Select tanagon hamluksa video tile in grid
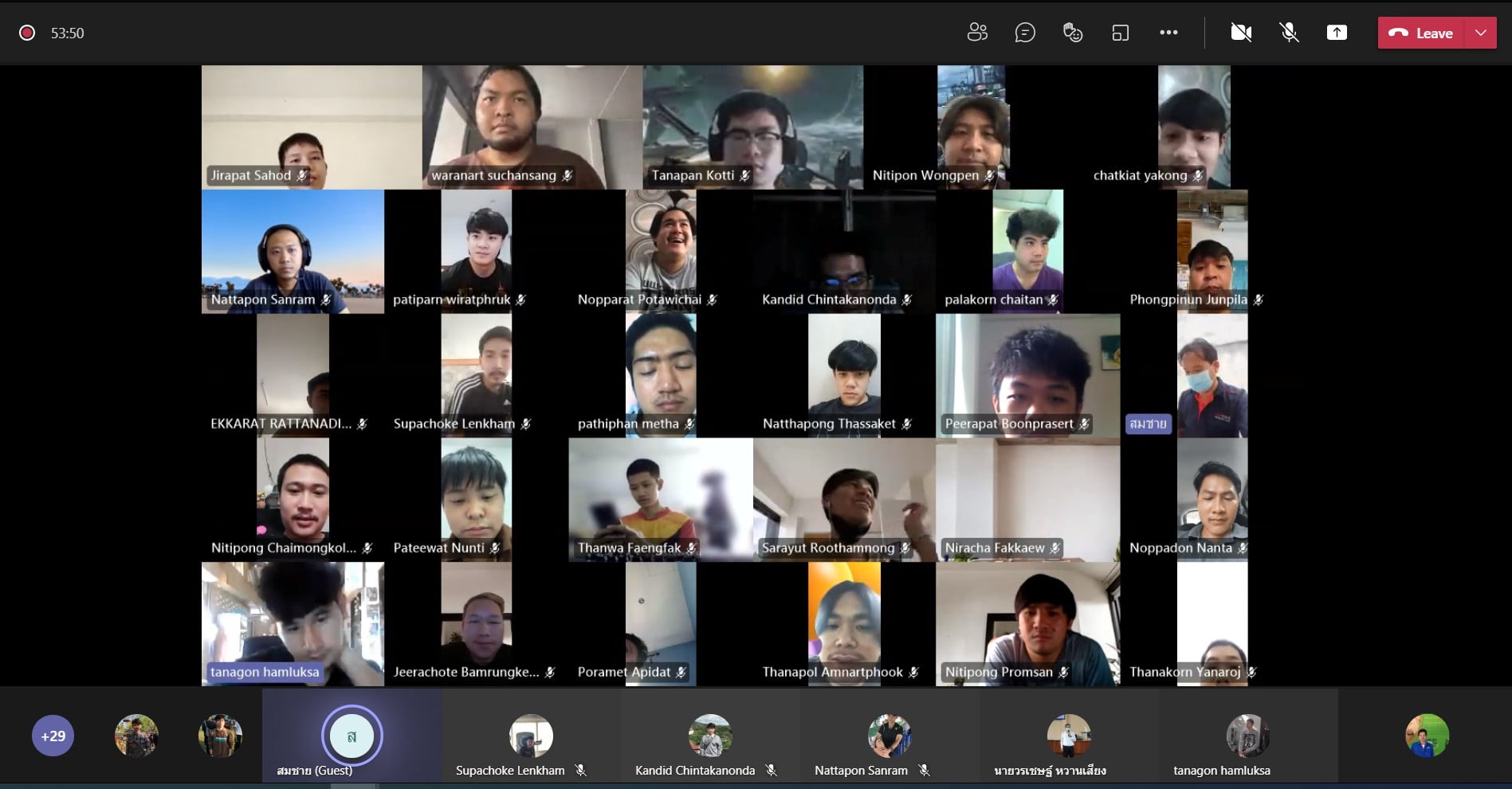 293,624
